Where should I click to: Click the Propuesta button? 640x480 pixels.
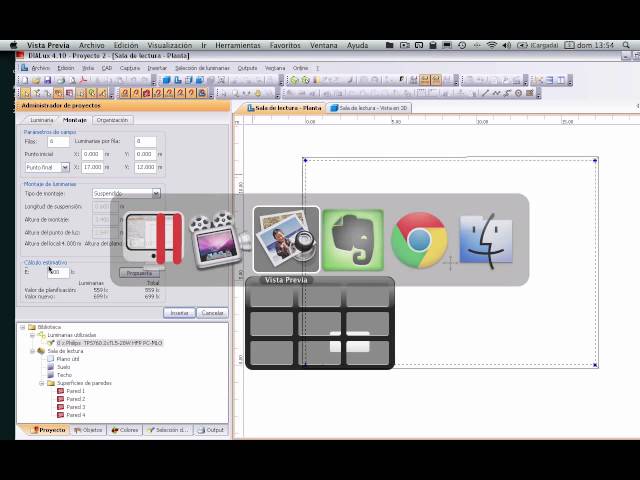click(x=139, y=273)
